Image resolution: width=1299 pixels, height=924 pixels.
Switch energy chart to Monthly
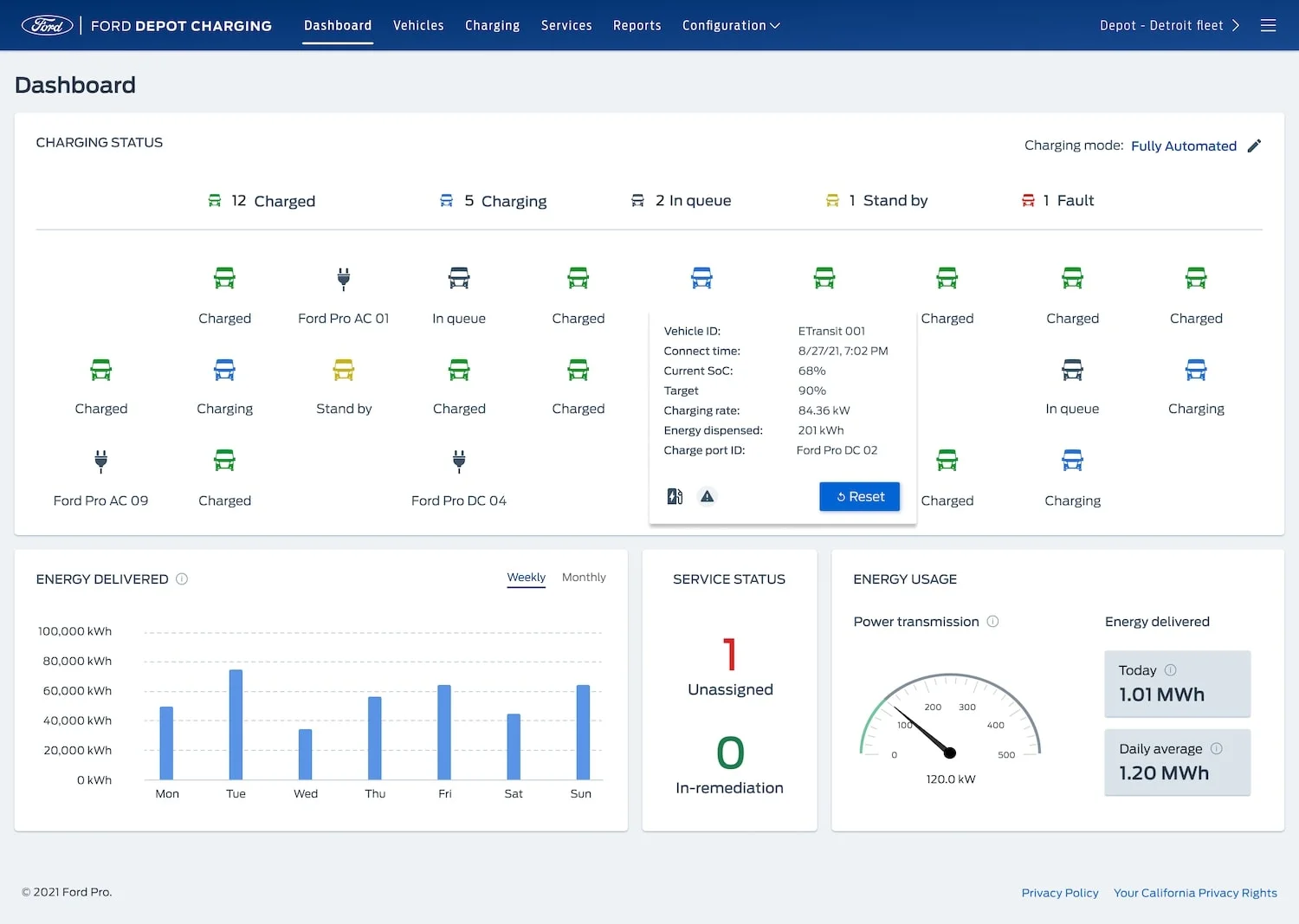tap(584, 578)
